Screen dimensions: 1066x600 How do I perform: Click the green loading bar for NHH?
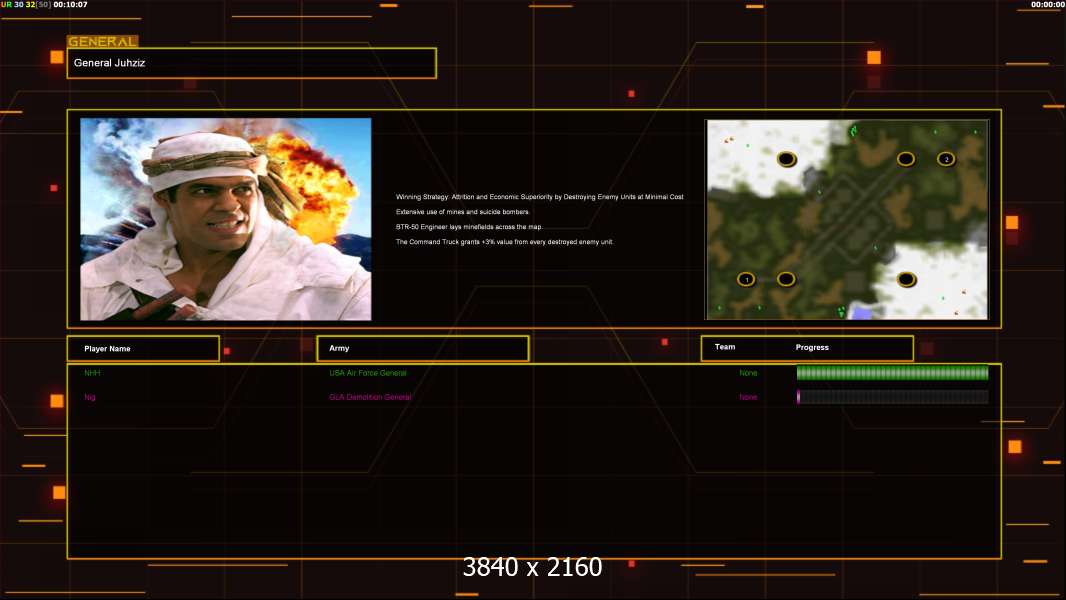point(893,372)
